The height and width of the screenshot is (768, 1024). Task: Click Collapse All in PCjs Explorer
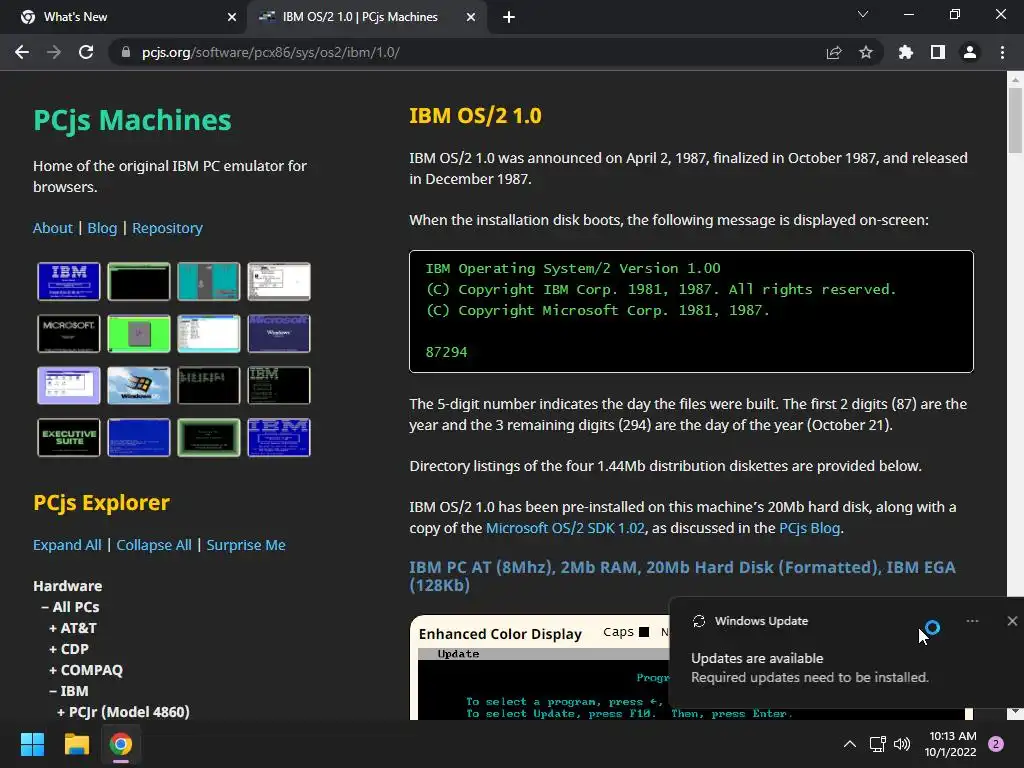coord(154,545)
